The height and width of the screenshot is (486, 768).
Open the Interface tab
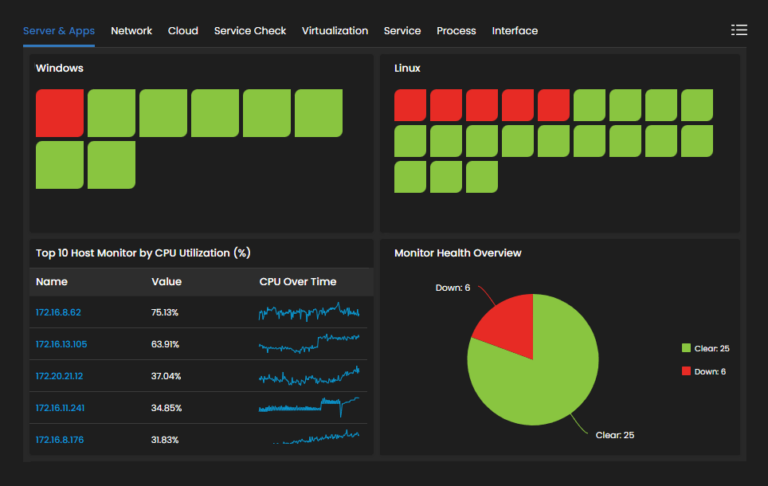point(514,31)
